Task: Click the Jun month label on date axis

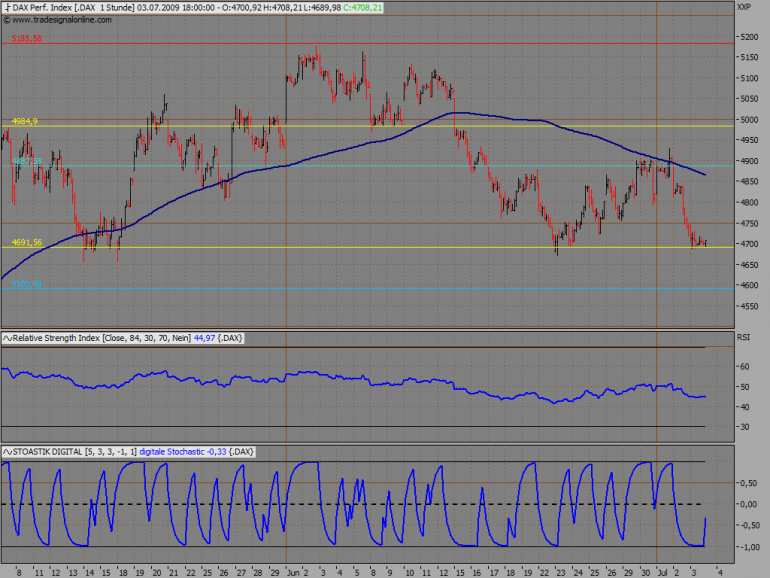Action: [x=293, y=573]
